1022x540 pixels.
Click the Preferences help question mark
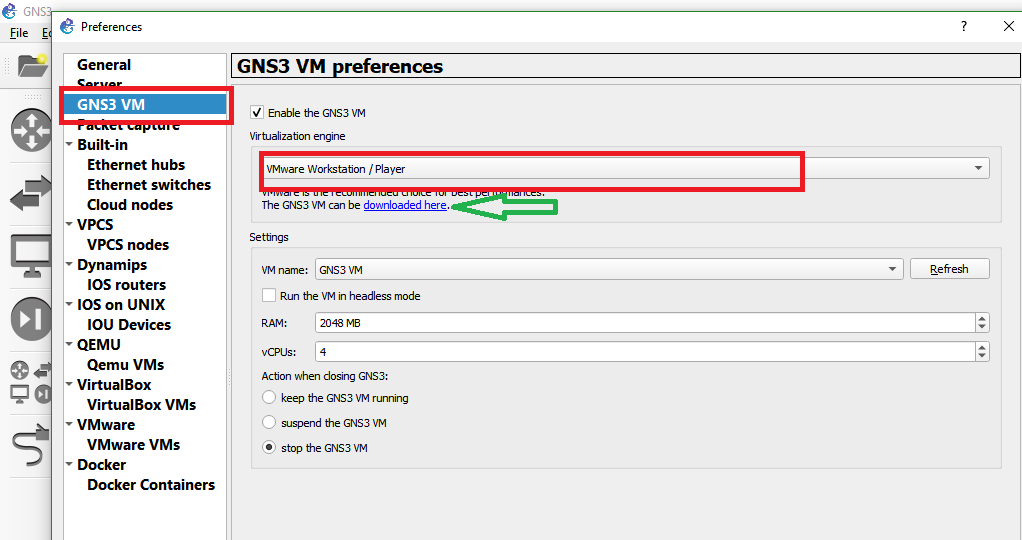coord(963,26)
